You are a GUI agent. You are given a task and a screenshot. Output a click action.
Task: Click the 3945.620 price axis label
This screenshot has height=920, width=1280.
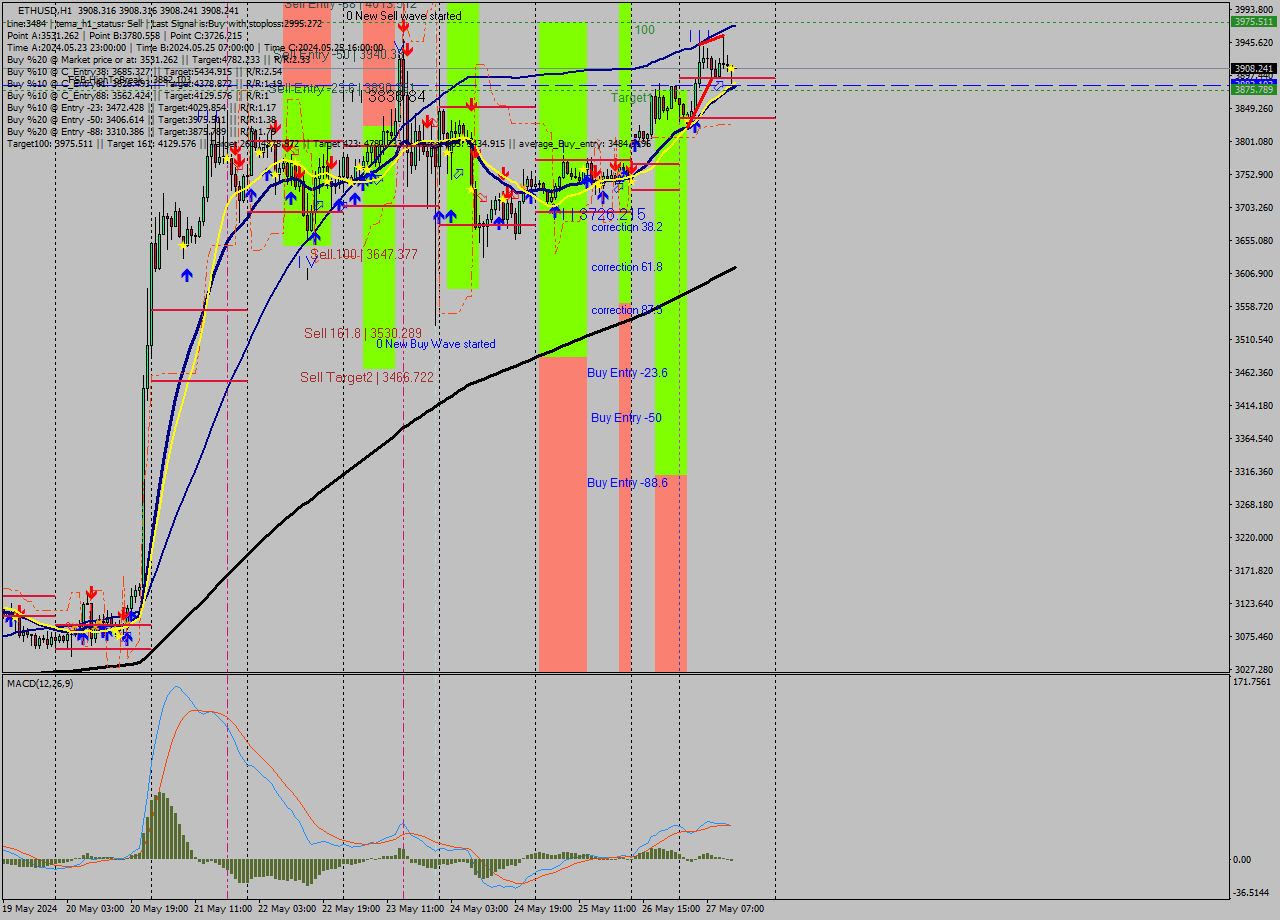pos(1253,43)
